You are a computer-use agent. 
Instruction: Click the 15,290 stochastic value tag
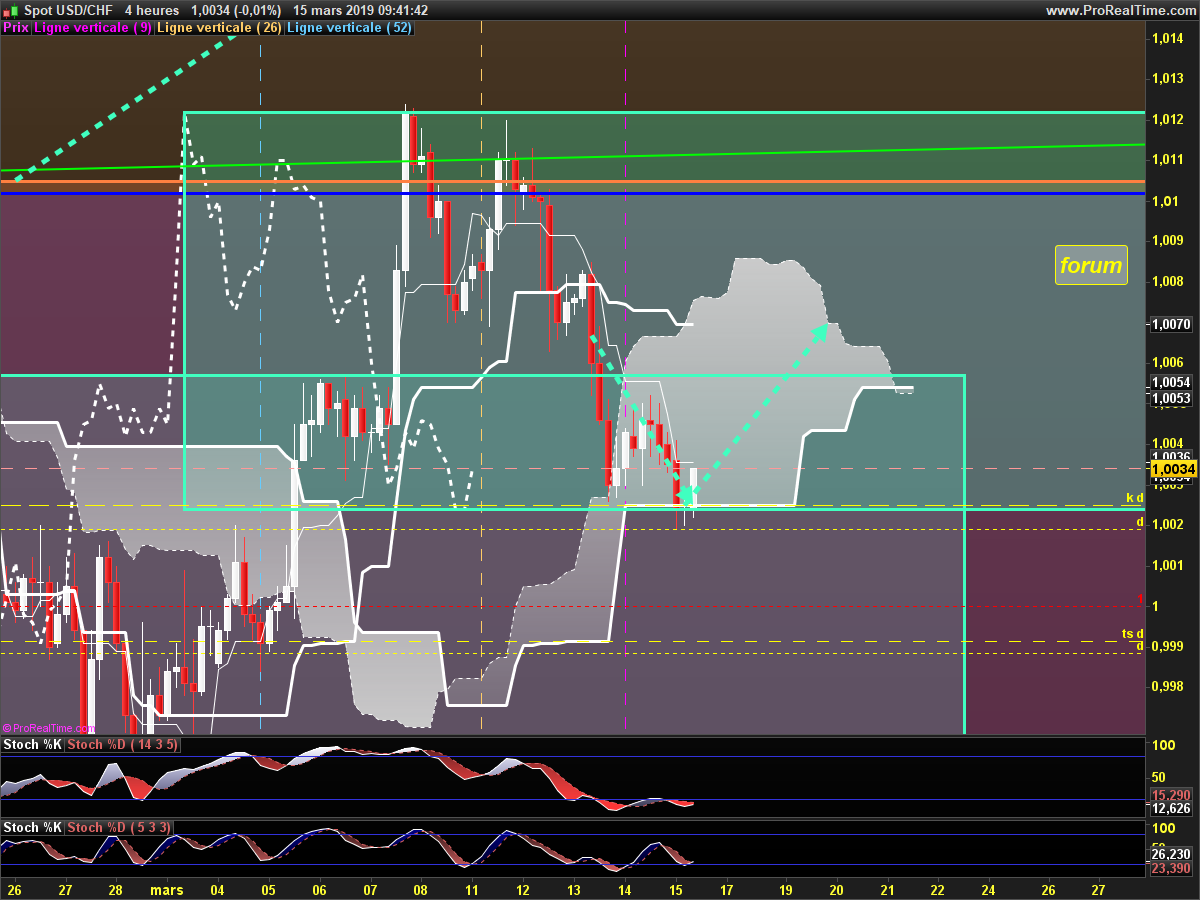[x=1170, y=794]
